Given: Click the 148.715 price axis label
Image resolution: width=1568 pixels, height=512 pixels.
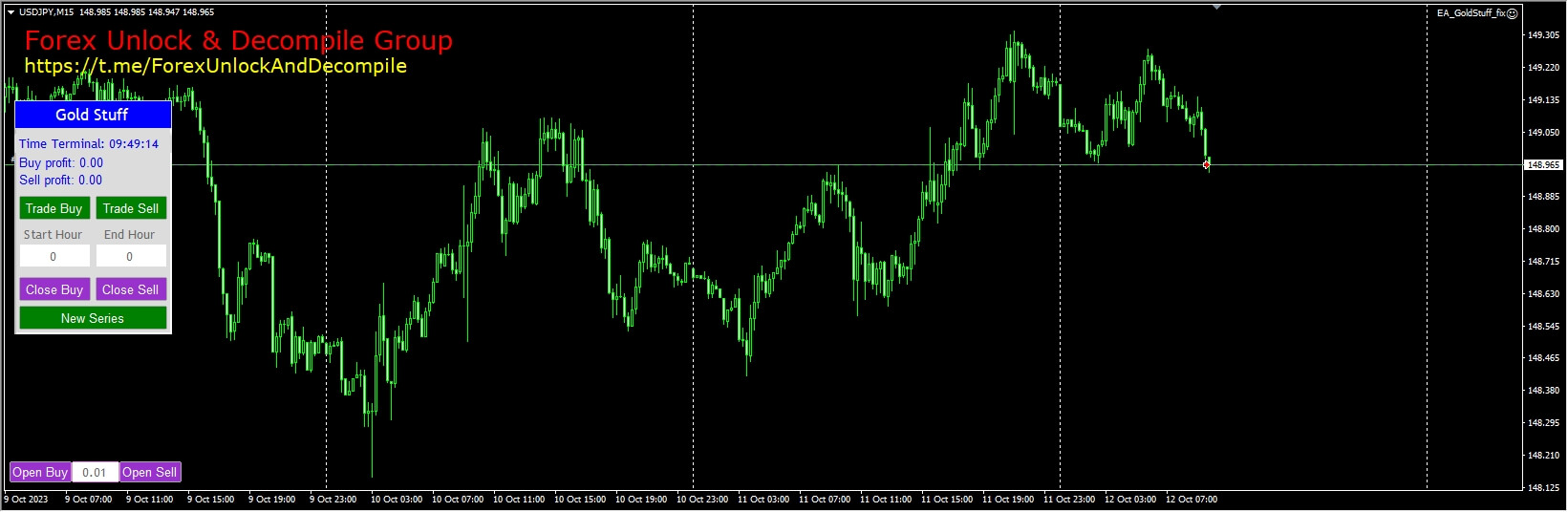Looking at the screenshot, I should click(x=1543, y=262).
